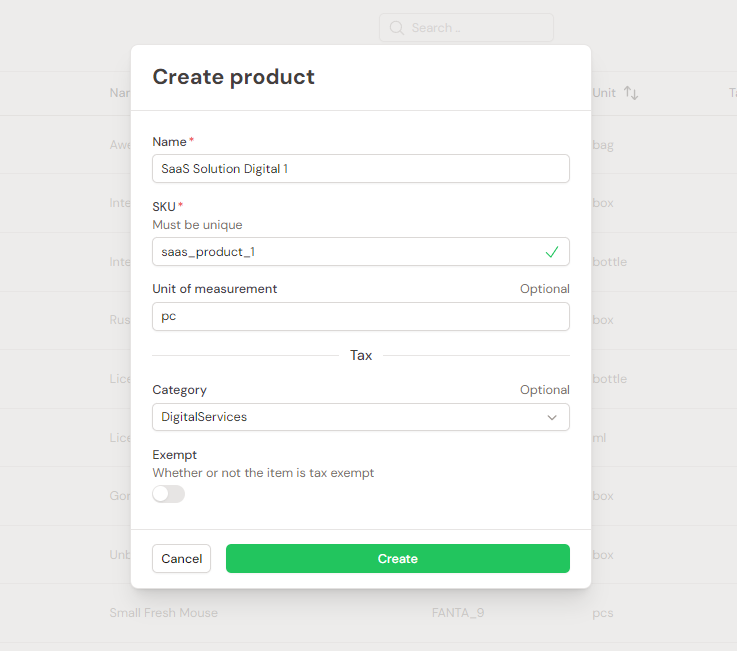Click the ml unit cell in the table

click(x=599, y=438)
